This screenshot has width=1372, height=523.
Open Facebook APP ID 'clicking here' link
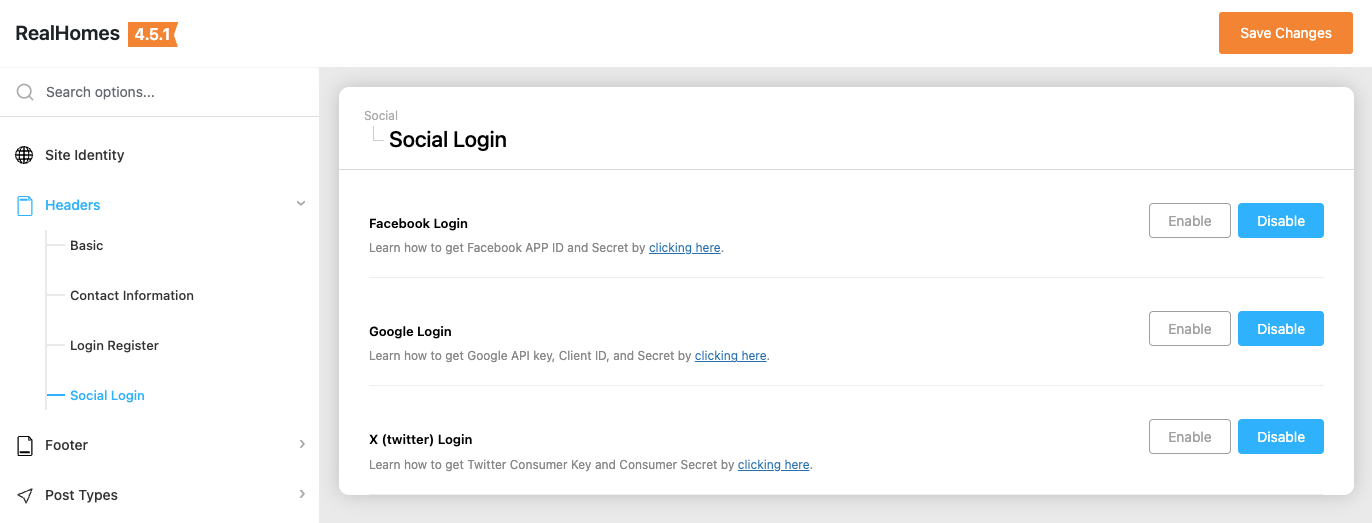(684, 248)
